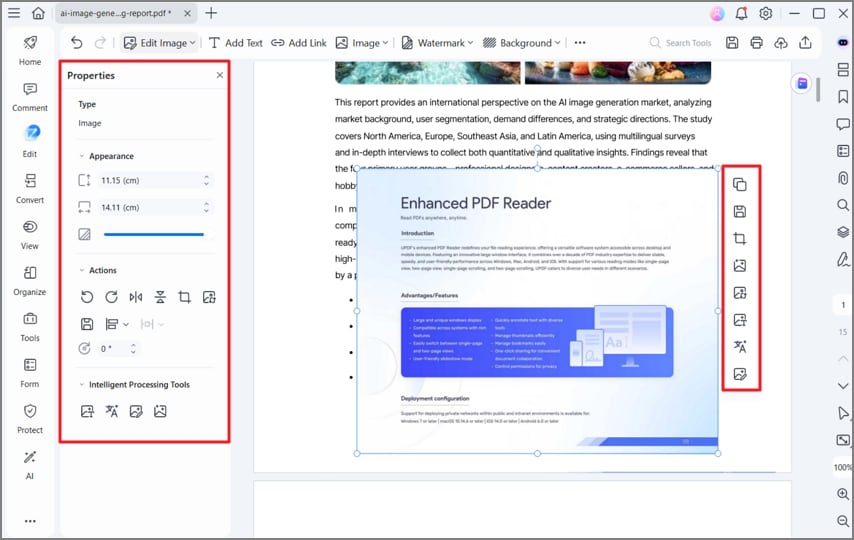This screenshot has height=540, width=854.
Task: Open the Background dropdown
Action: (x=522, y=43)
